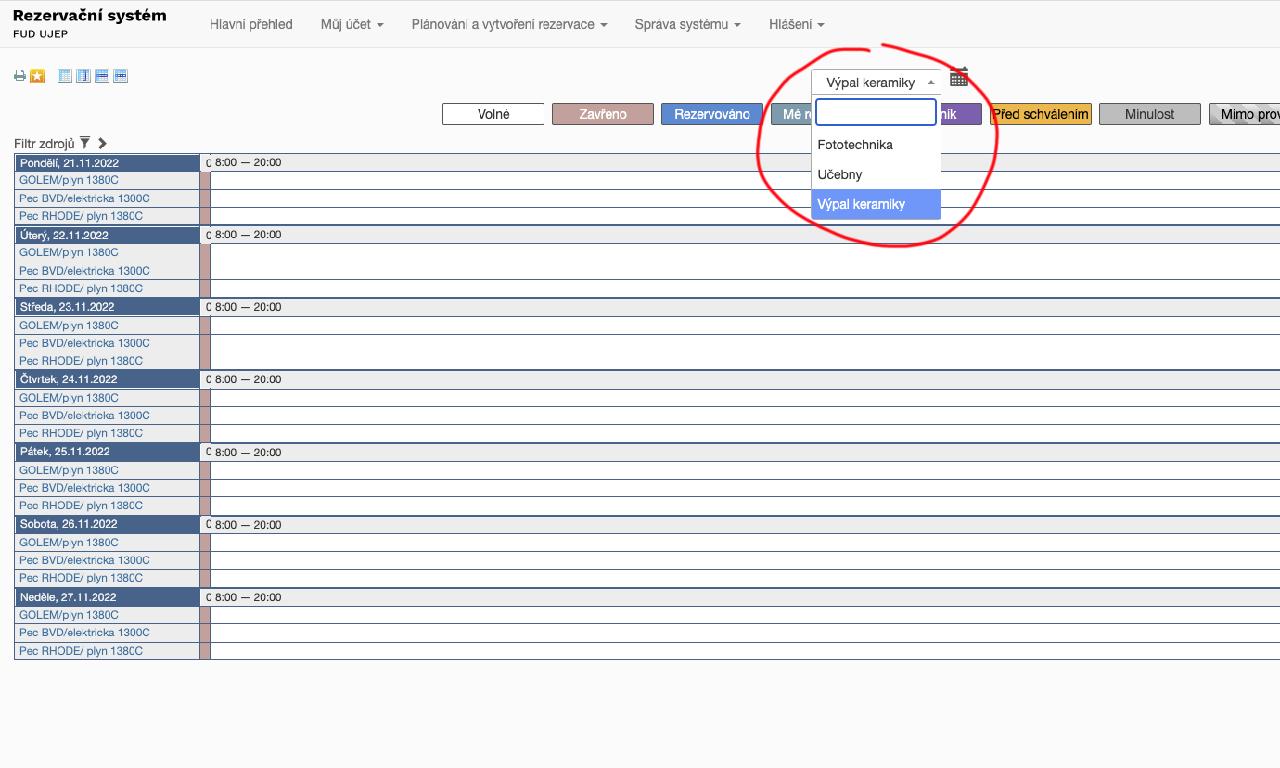Click the printer icon to print schedule
This screenshot has height=768, width=1280.
(x=19, y=76)
